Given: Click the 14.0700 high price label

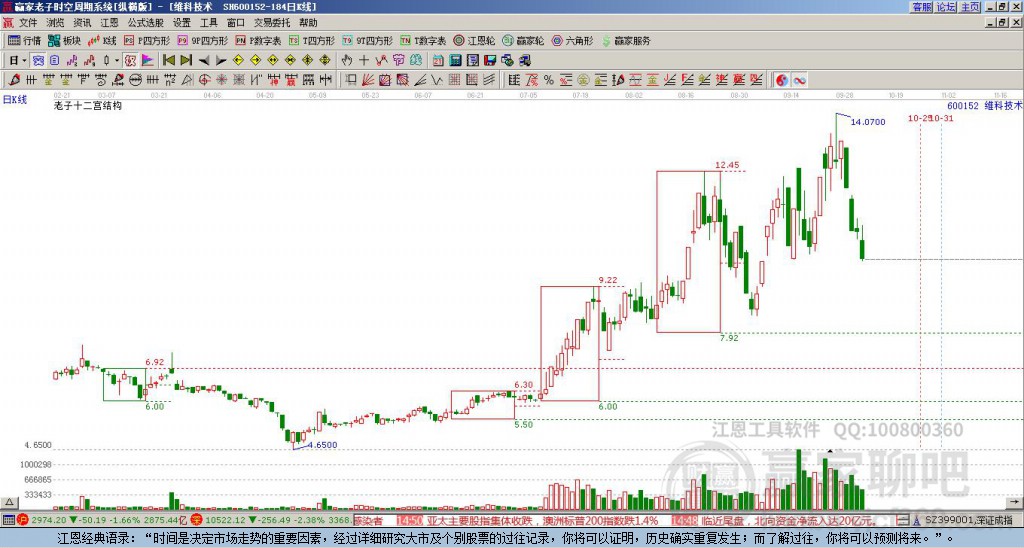Looking at the screenshot, I should pyautogui.click(x=868, y=122).
